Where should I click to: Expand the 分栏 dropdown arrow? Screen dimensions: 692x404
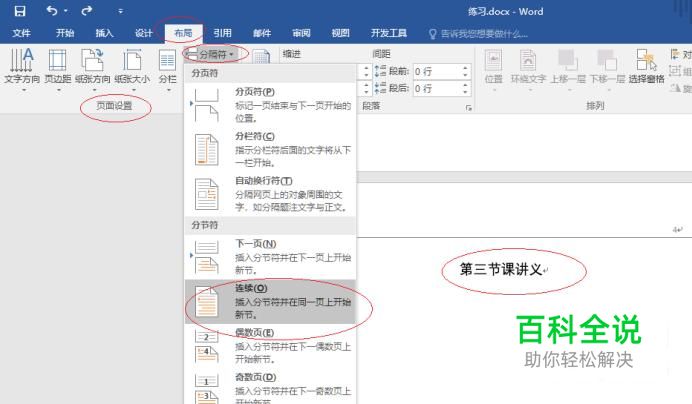click(169, 90)
